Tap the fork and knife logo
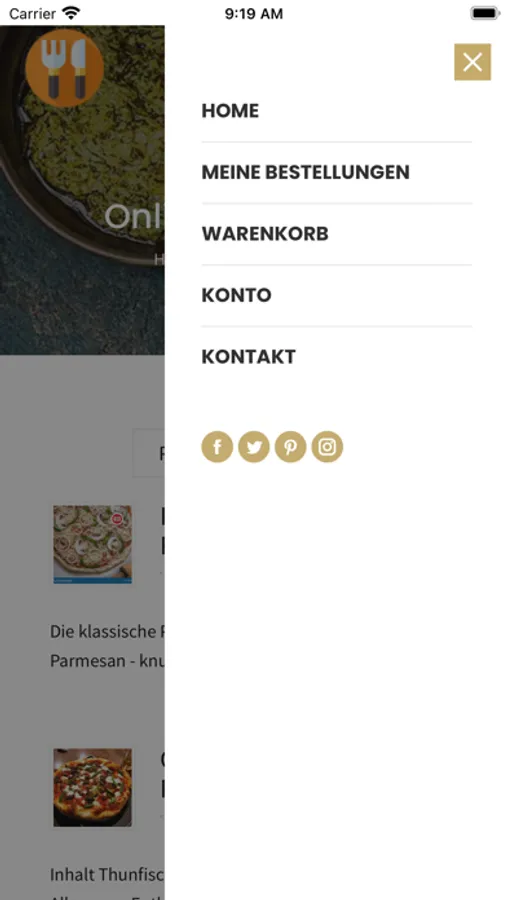 point(64,68)
